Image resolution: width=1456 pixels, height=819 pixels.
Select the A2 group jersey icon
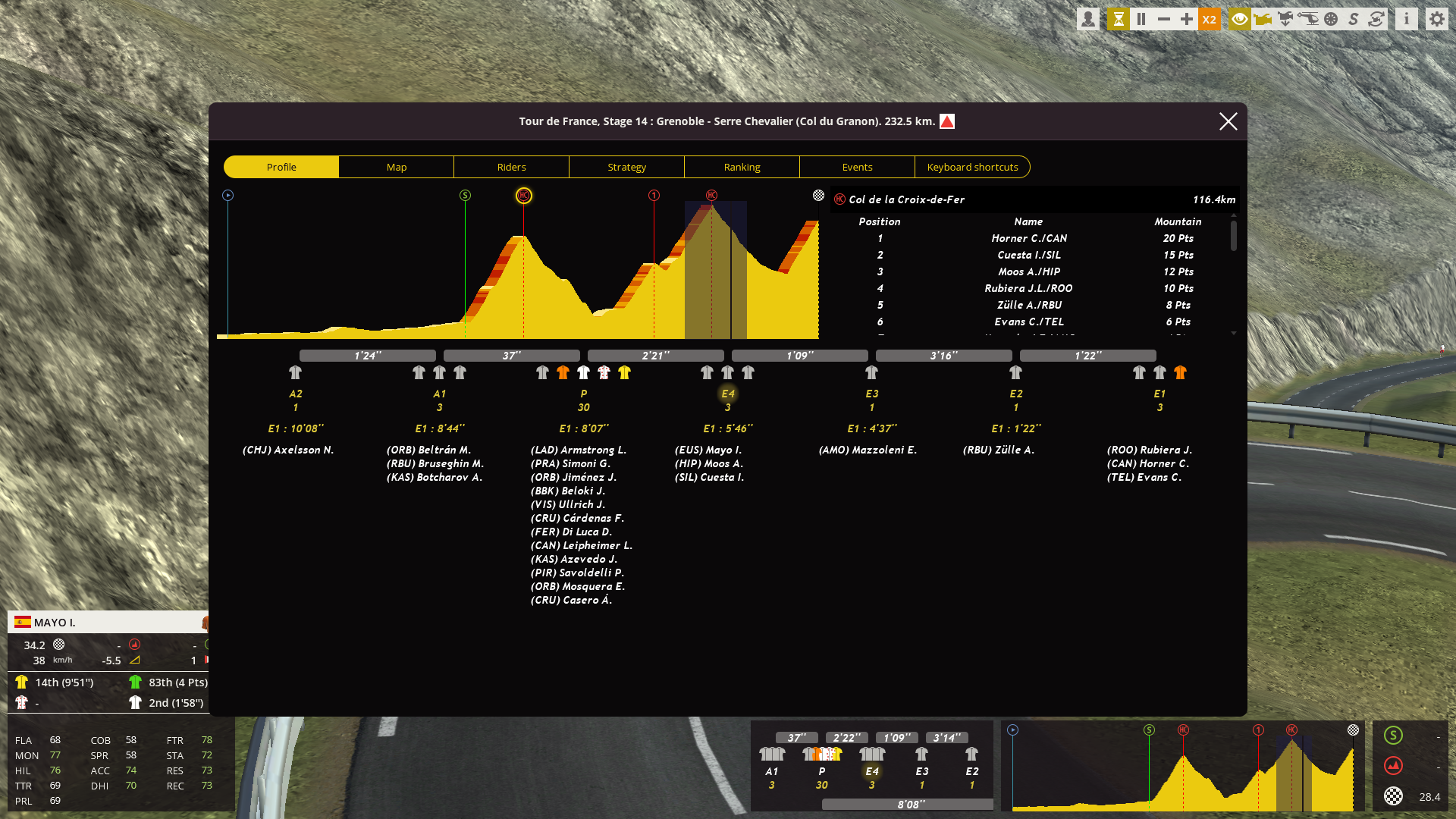(296, 372)
